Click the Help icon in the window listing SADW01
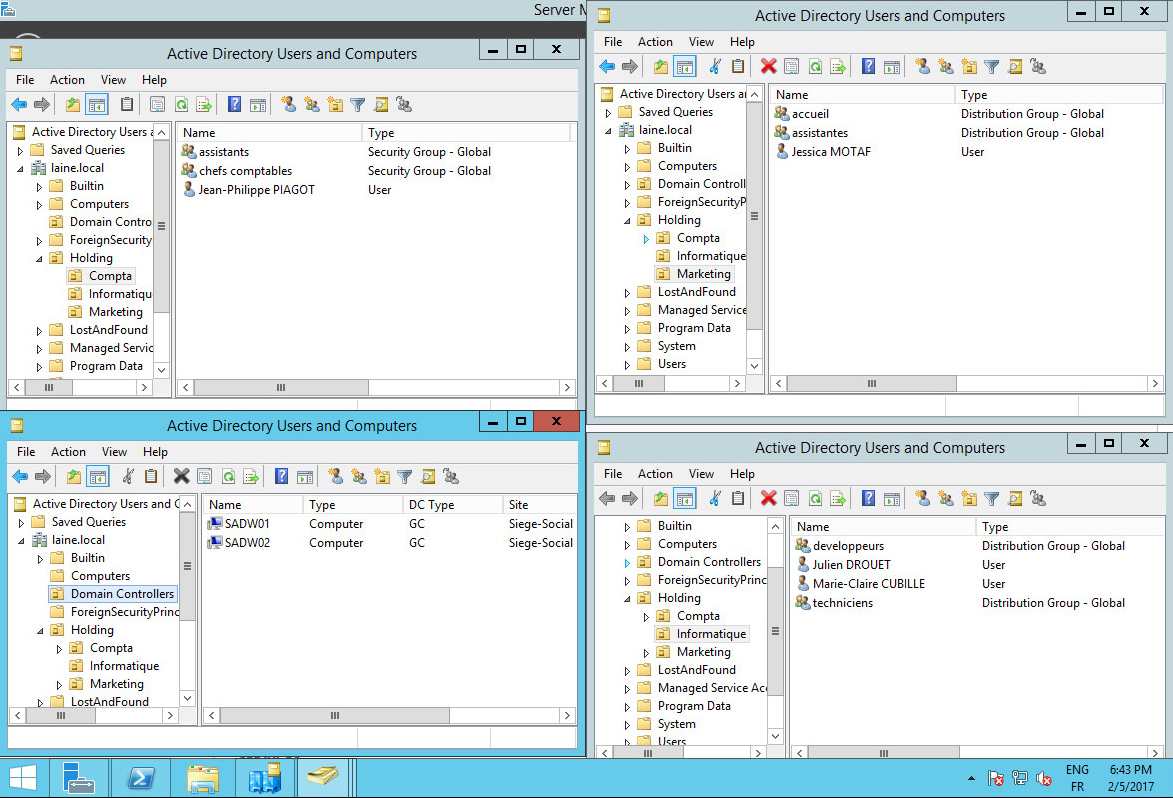Screen dimensions: 1173x798 point(281,476)
